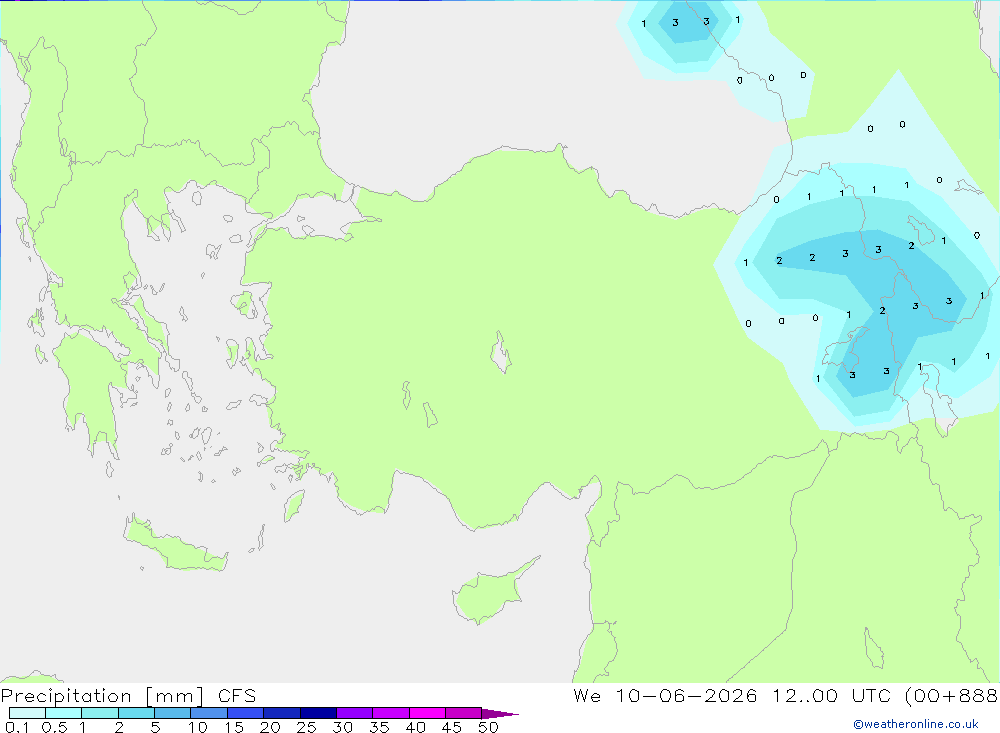The image size is (1000, 733).
Task: Click the 45–50 mm legend color swatch
Action: click(464, 713)
